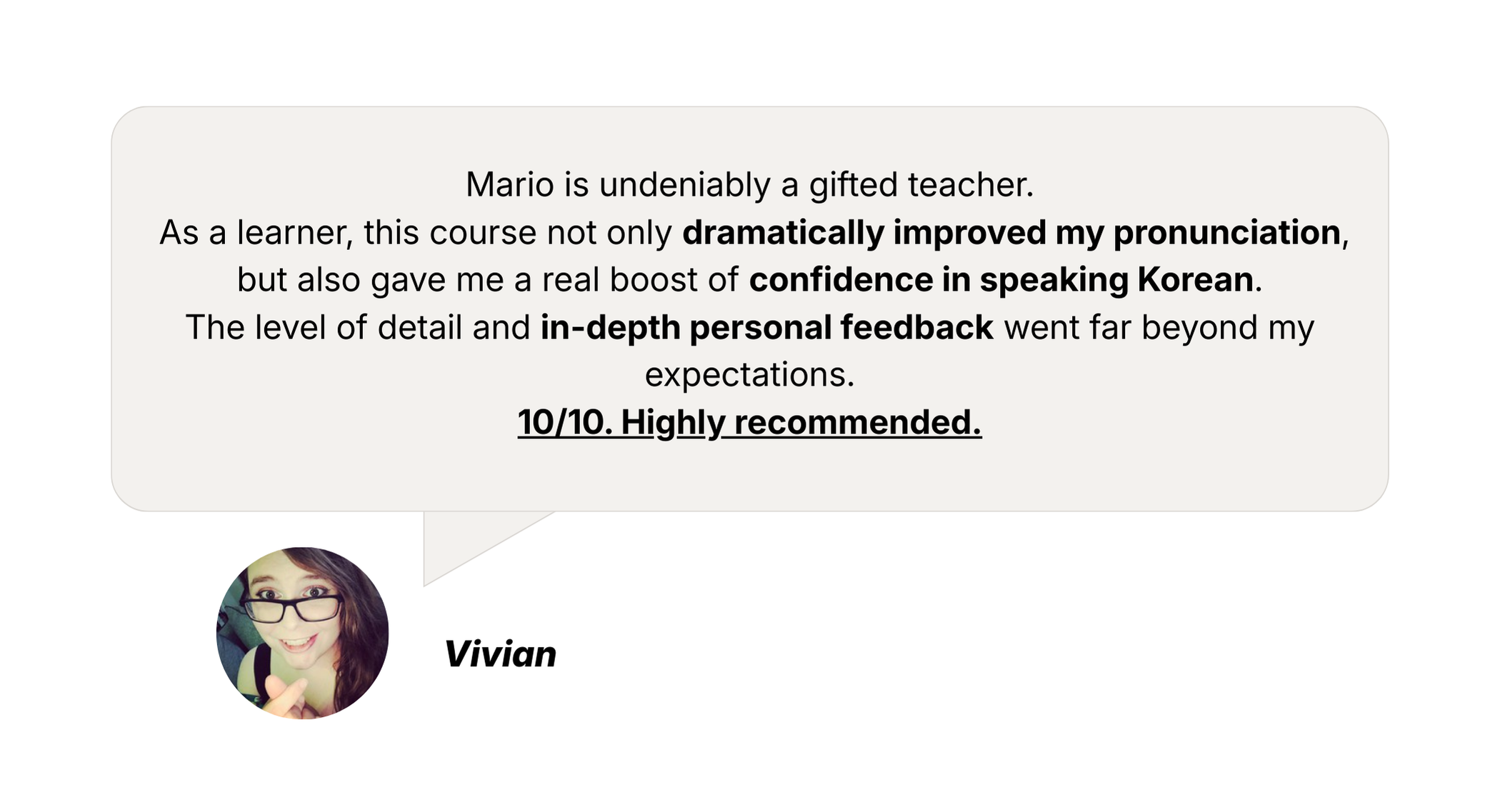Click the phrase "this course not only"
Viewport: 1500px width, 812px height.
pos(518,233)
